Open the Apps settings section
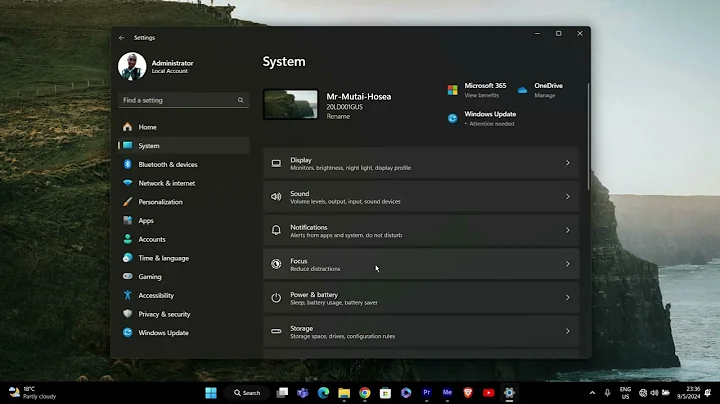 (x=184, y=221)
